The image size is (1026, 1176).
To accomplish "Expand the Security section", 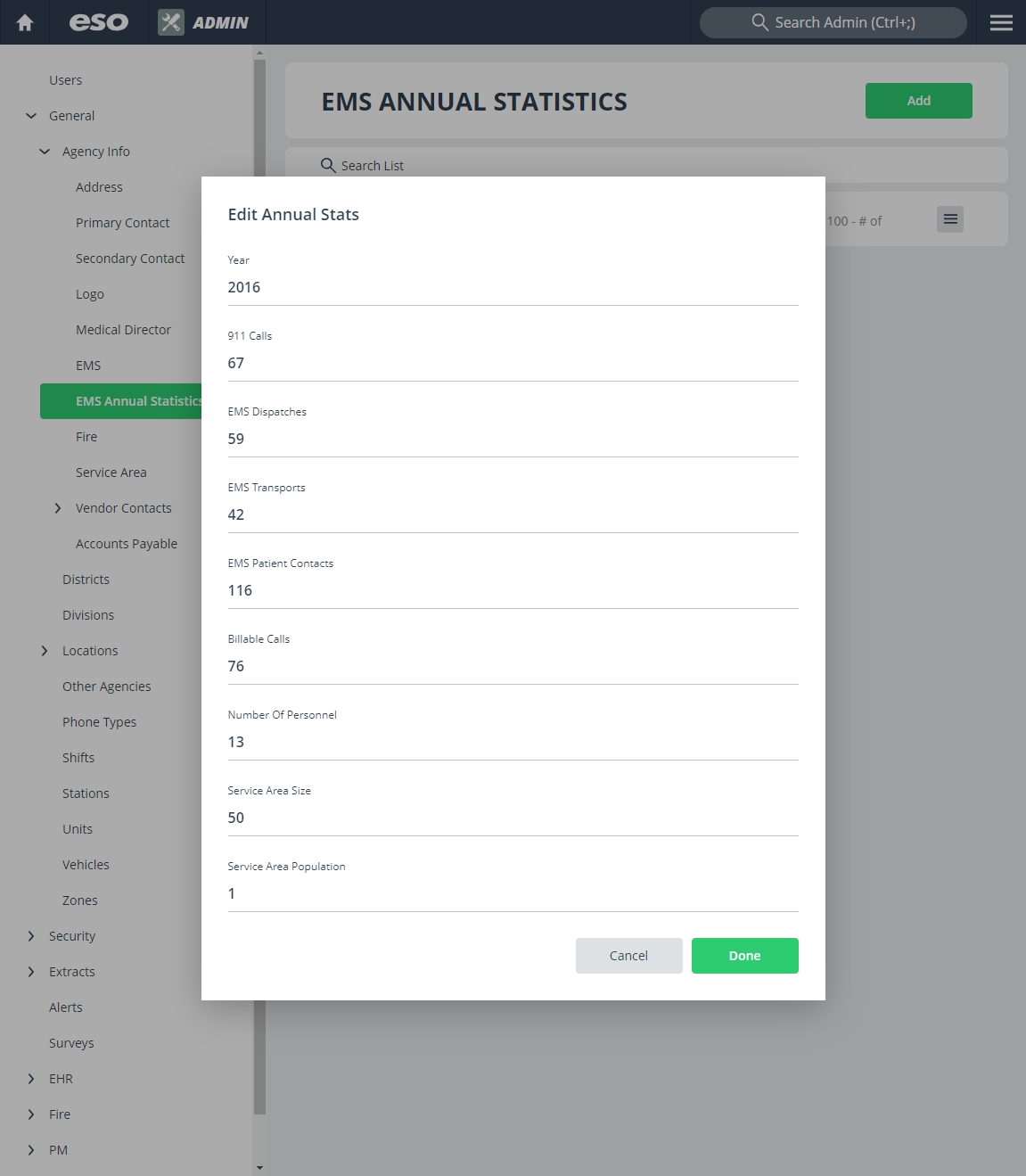I will pyautogui.click(x=31, y=936).
